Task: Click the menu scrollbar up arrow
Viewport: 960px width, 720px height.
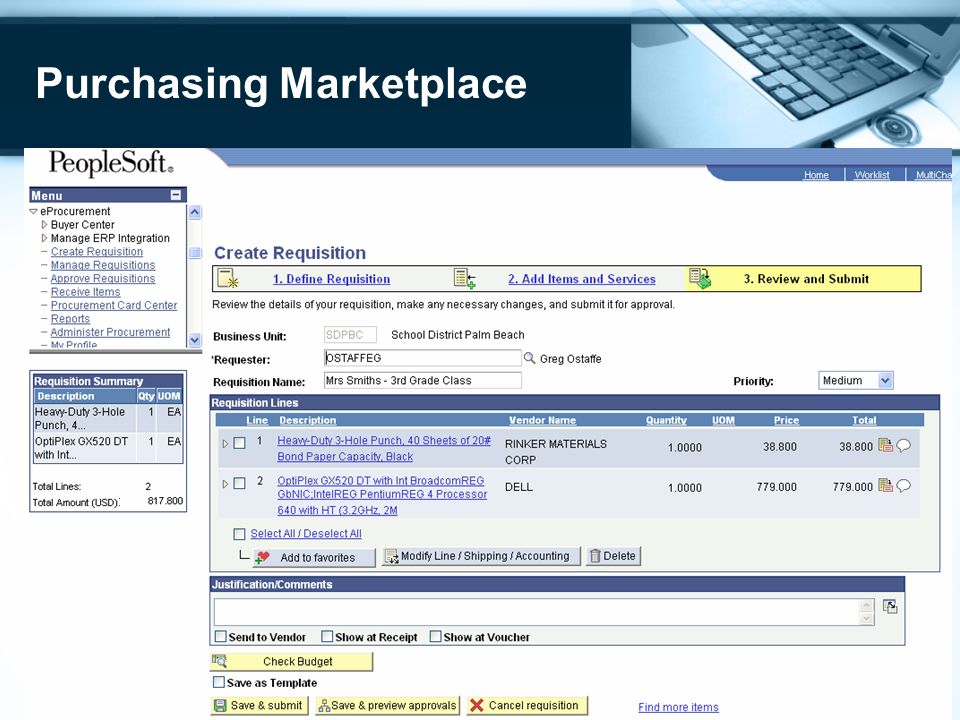Action: (x=195, y=212)
